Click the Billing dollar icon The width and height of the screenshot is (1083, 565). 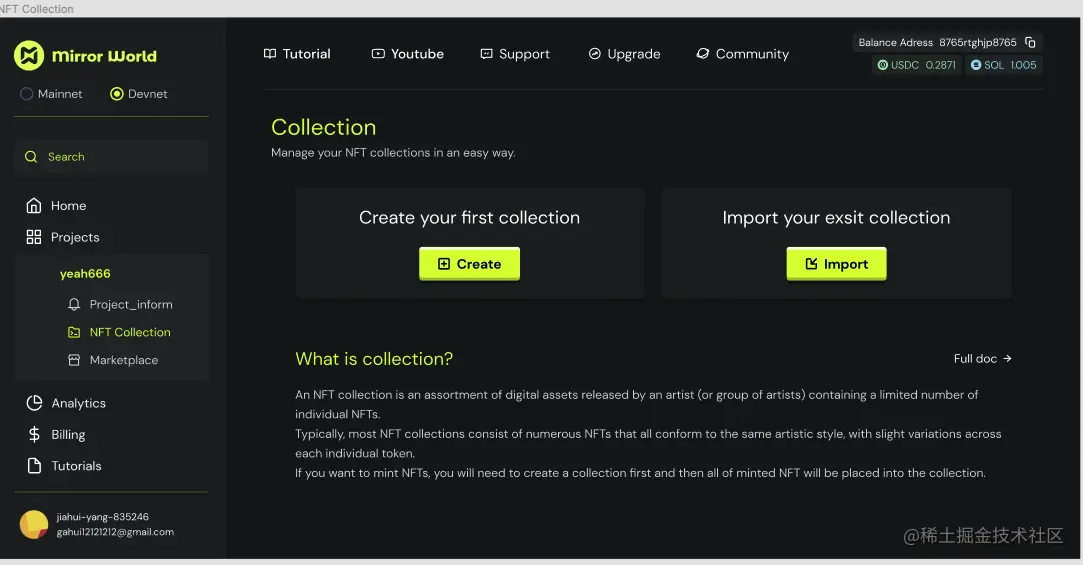pyautogui.click(x=34, y=434)
